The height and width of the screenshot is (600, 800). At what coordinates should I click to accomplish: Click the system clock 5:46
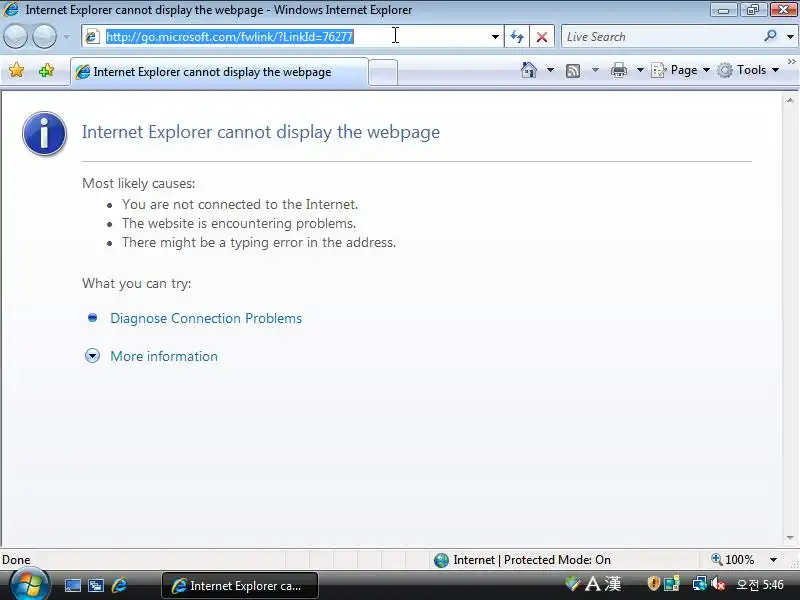[760, 585]
